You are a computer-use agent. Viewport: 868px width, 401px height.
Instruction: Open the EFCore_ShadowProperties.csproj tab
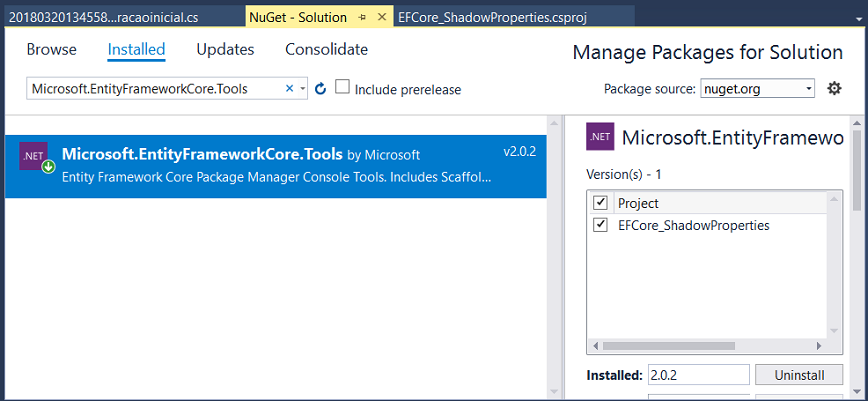[514, 17]
